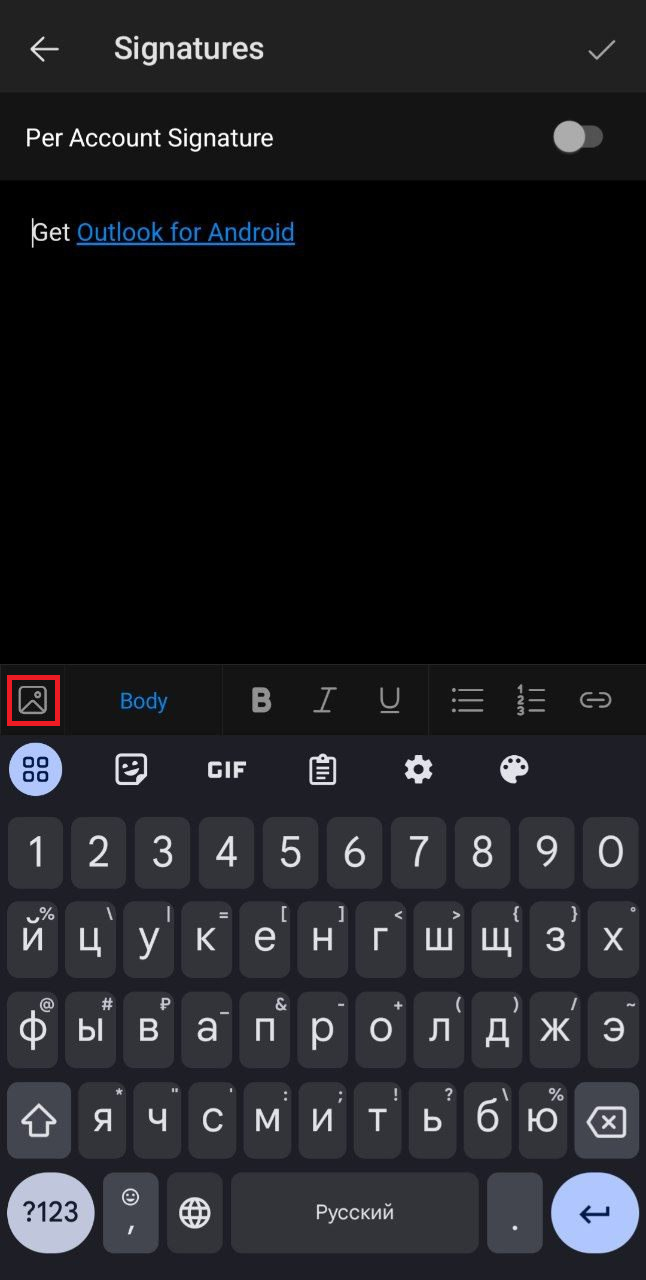Open keyboard settings gear
Screen dimensions: 646x1280
pos(418,769)
